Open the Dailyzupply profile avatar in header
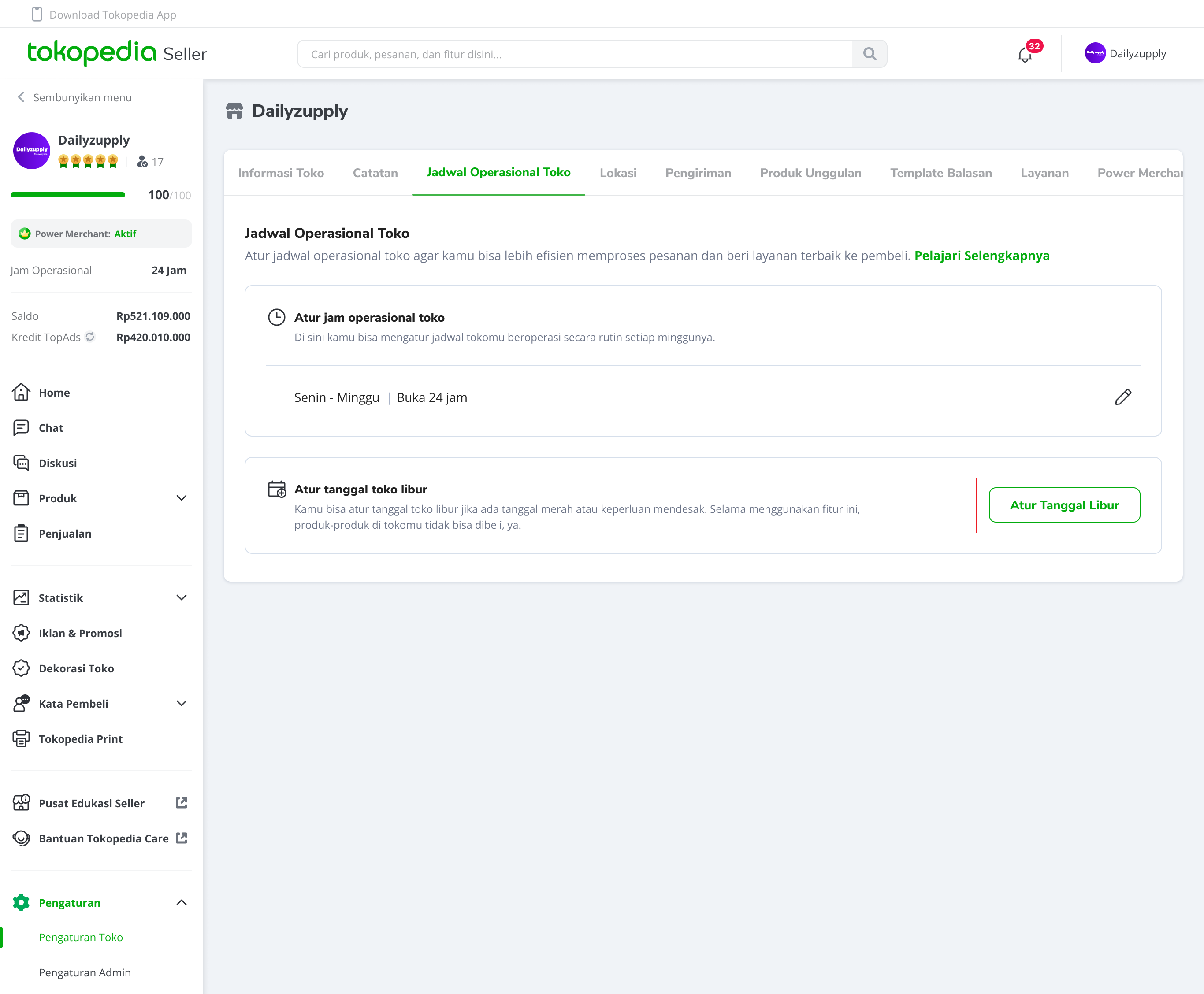The image size is (1204, 994). (x=1095, y=53)
